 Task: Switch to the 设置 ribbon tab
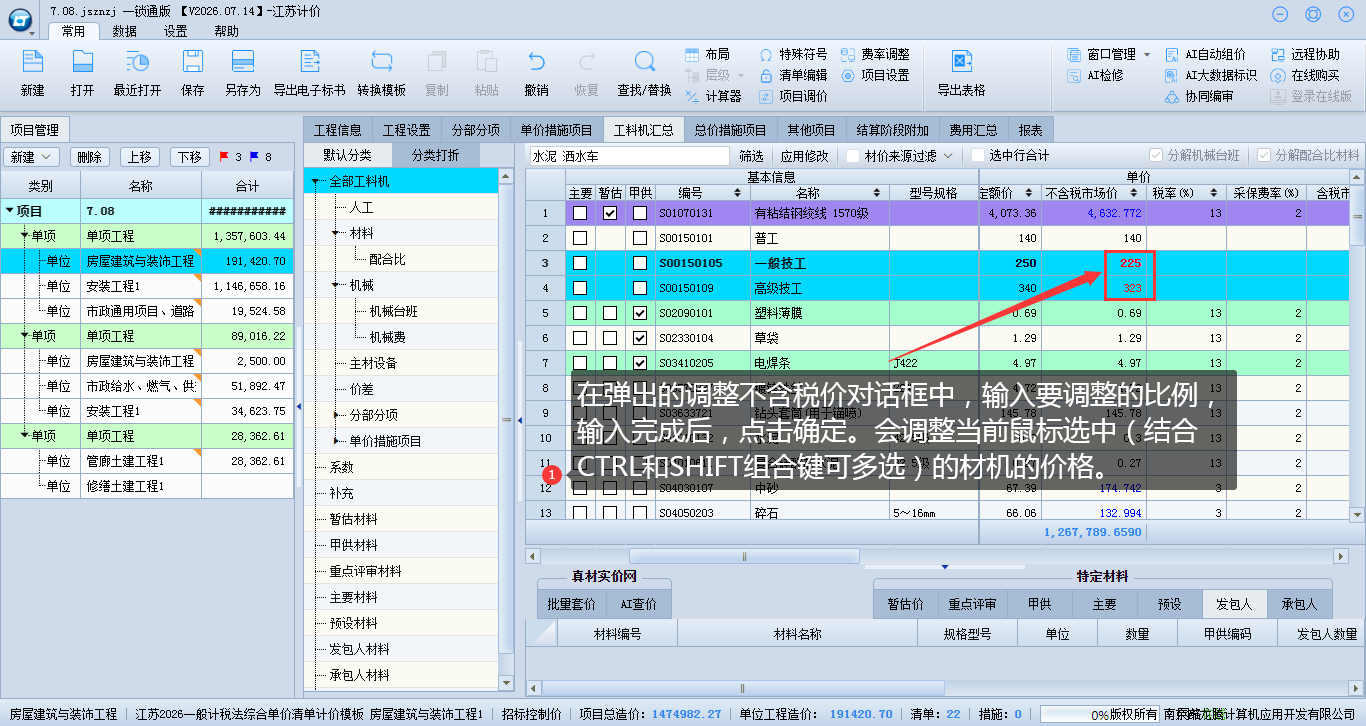[175, 31]
